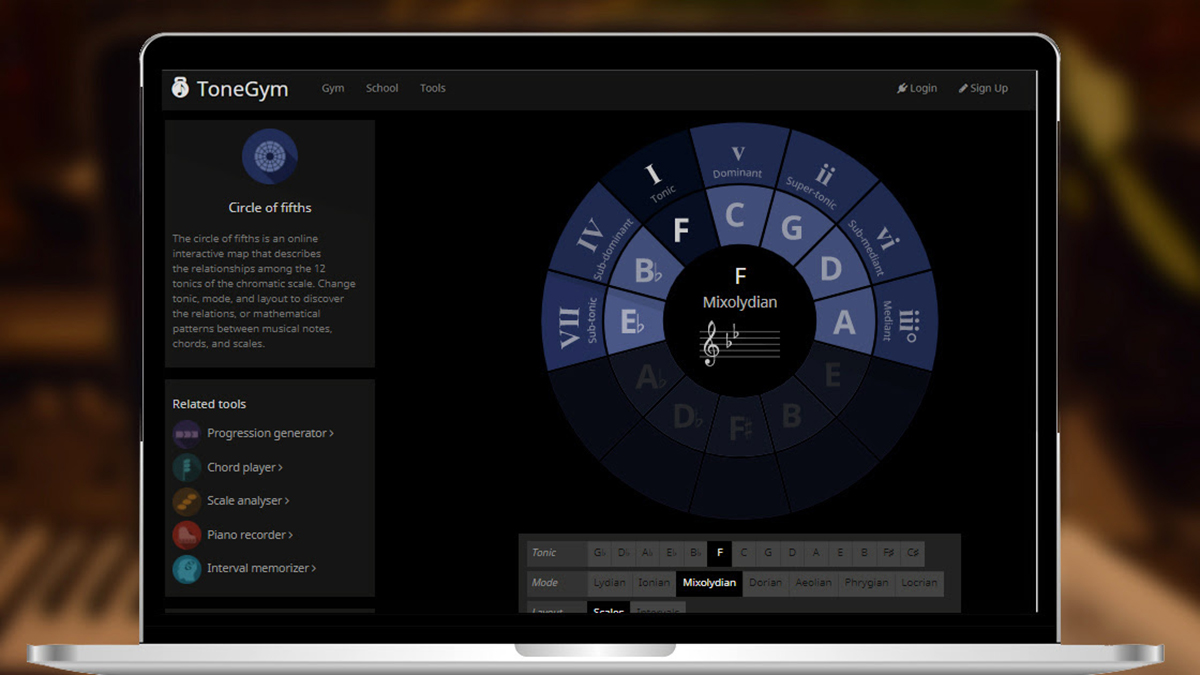The width and height of the screenshot is (1200, 675).
Task: Open the Tools menu in the navbar
Action: pos(433,88)
